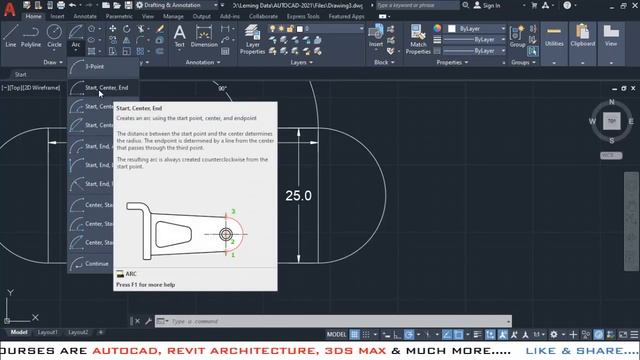The width and height of the screenshot is (640, 360).
Task: Switch to Layout1 tab
Action: point(48,332)
